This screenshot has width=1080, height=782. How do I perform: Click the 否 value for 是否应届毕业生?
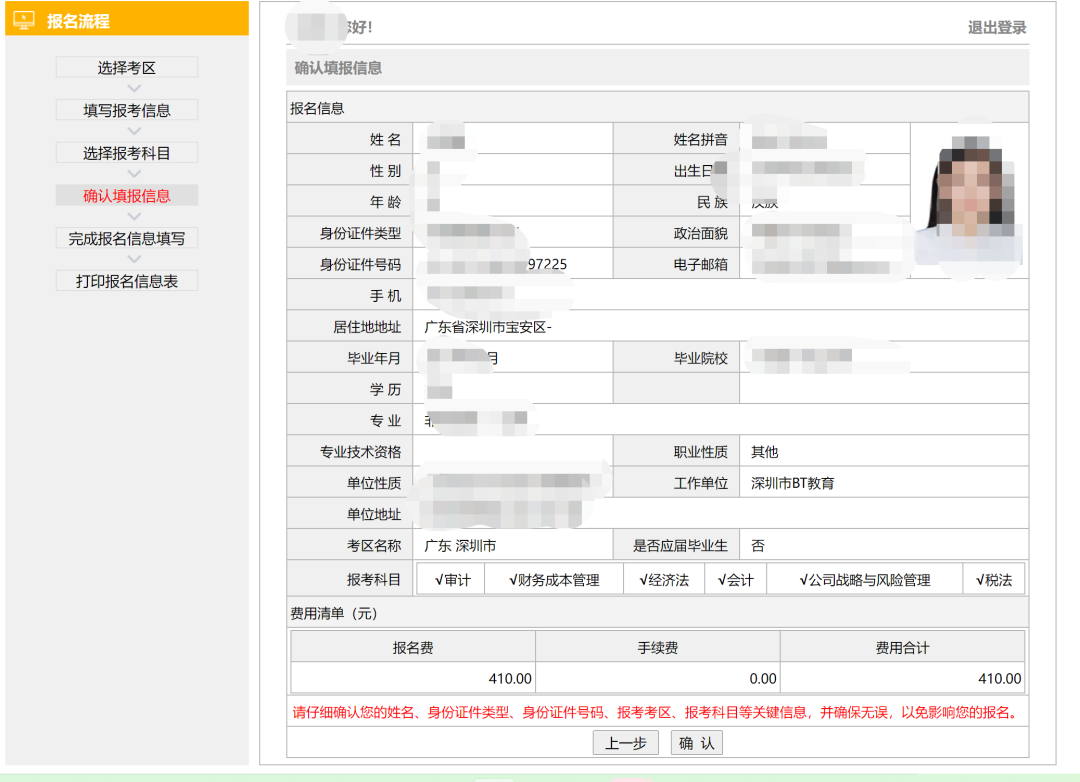[758, 546]
